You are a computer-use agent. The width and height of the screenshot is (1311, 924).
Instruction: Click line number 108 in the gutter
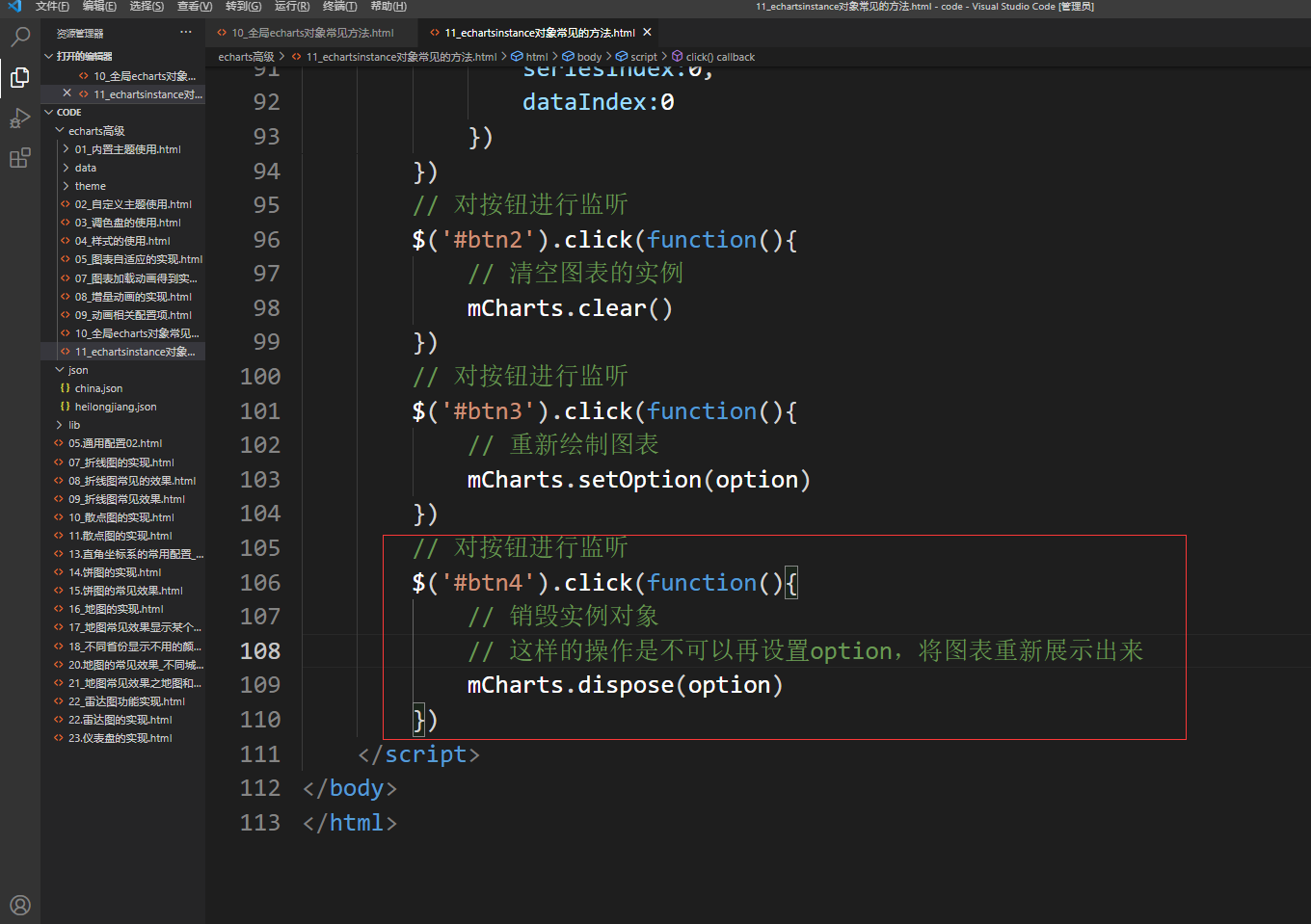[260, 651]
